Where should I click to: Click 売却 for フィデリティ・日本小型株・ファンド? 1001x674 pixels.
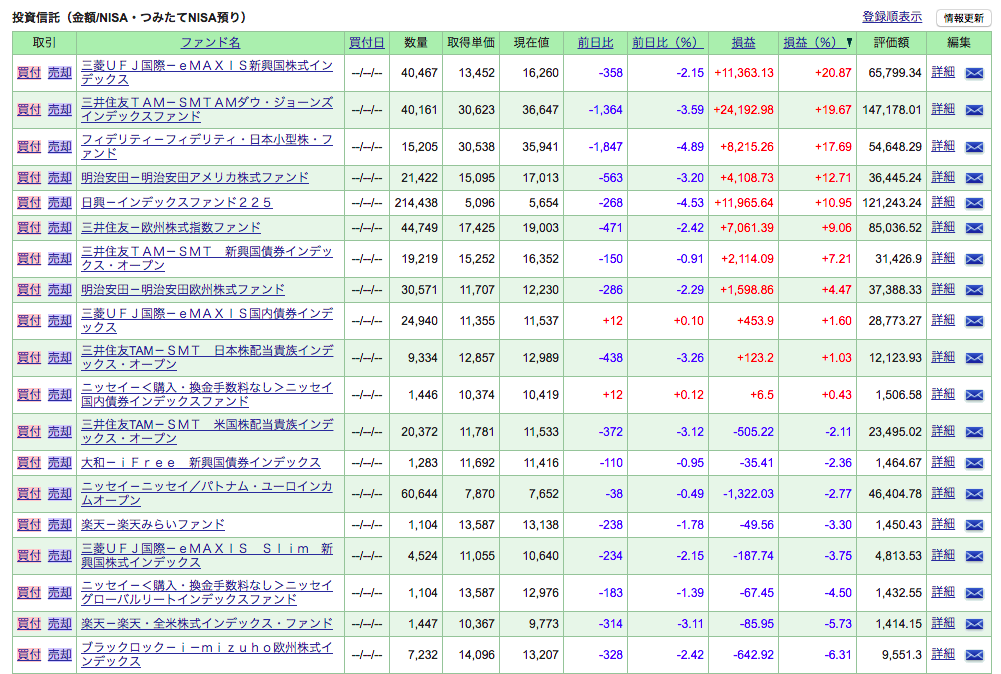(x=60, y=147)
